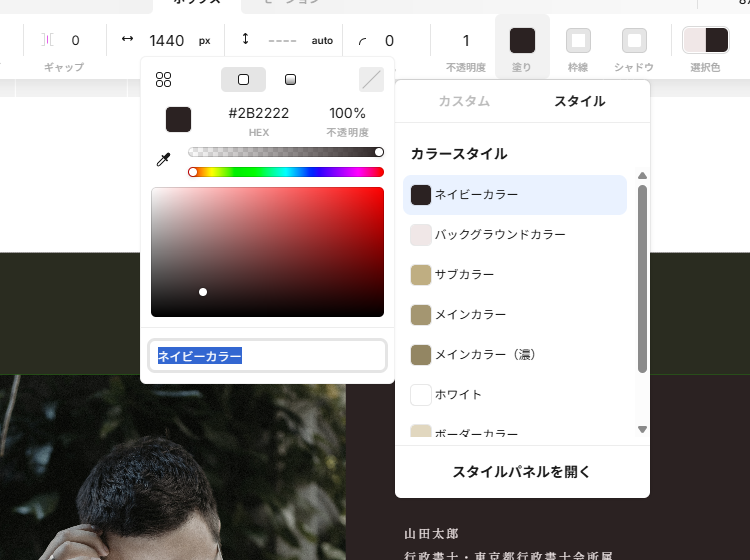Switch to the スタイル tab
This screenshot has height=560, width=750.
579,101
